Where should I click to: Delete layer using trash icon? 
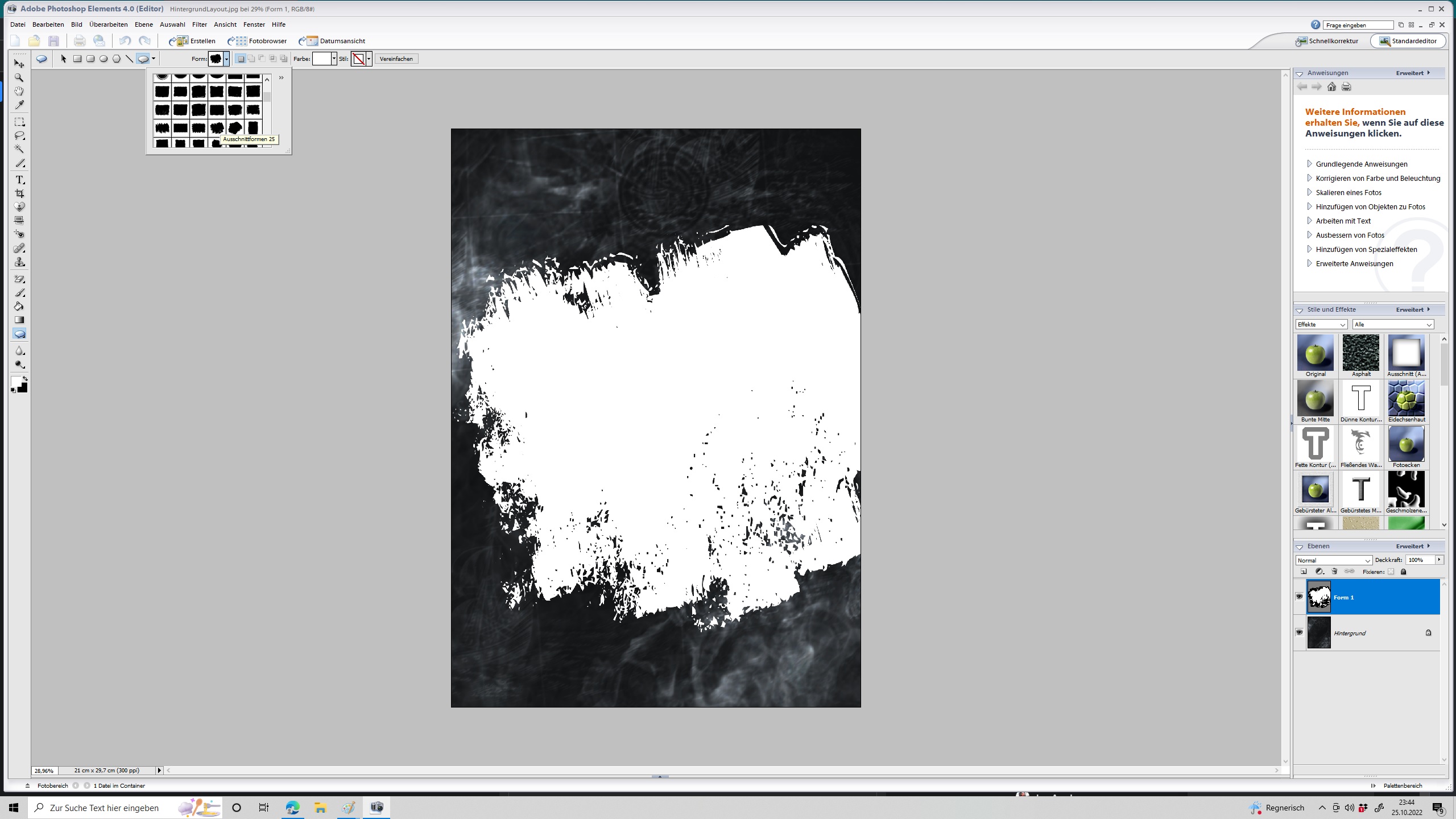coord(1334,572)
